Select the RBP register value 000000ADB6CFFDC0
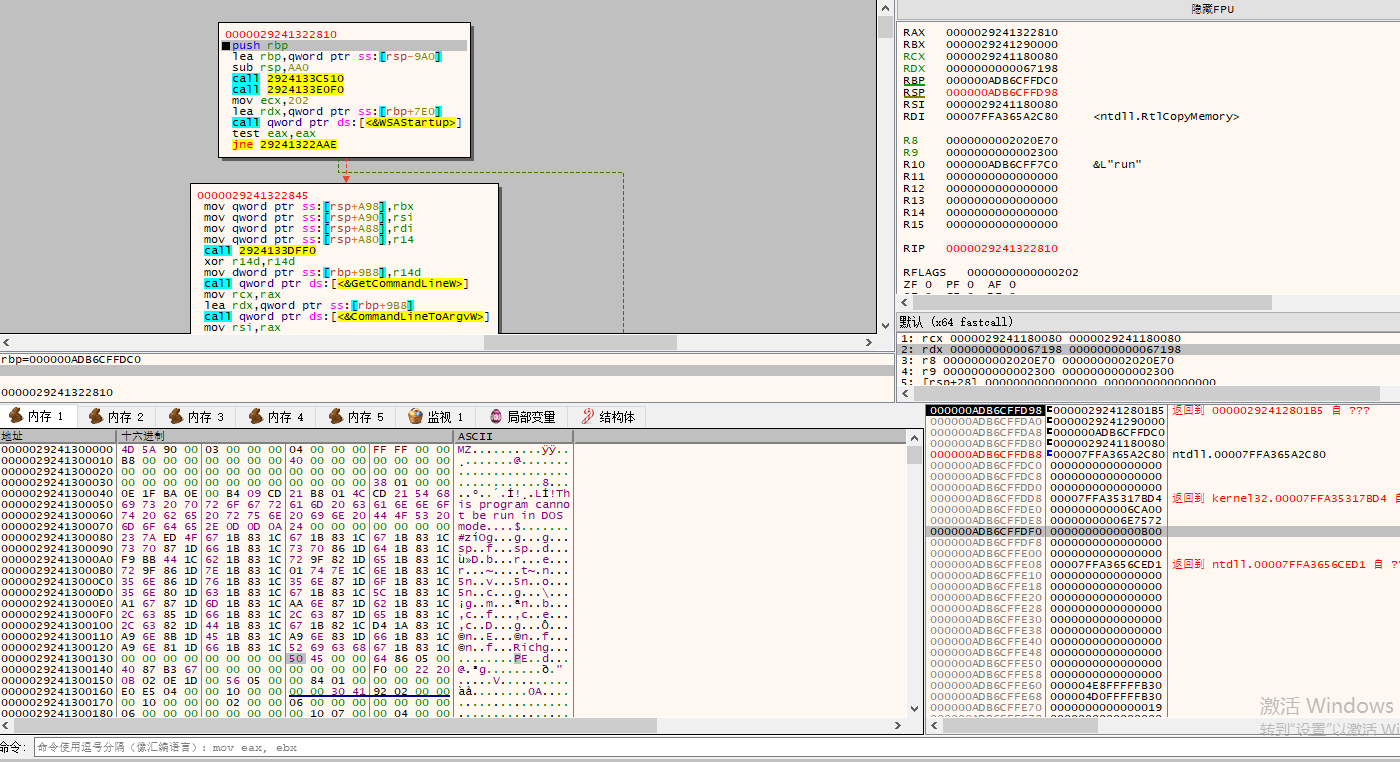This screenshot has width=1400, height=762. click(x=1002, y=81)
